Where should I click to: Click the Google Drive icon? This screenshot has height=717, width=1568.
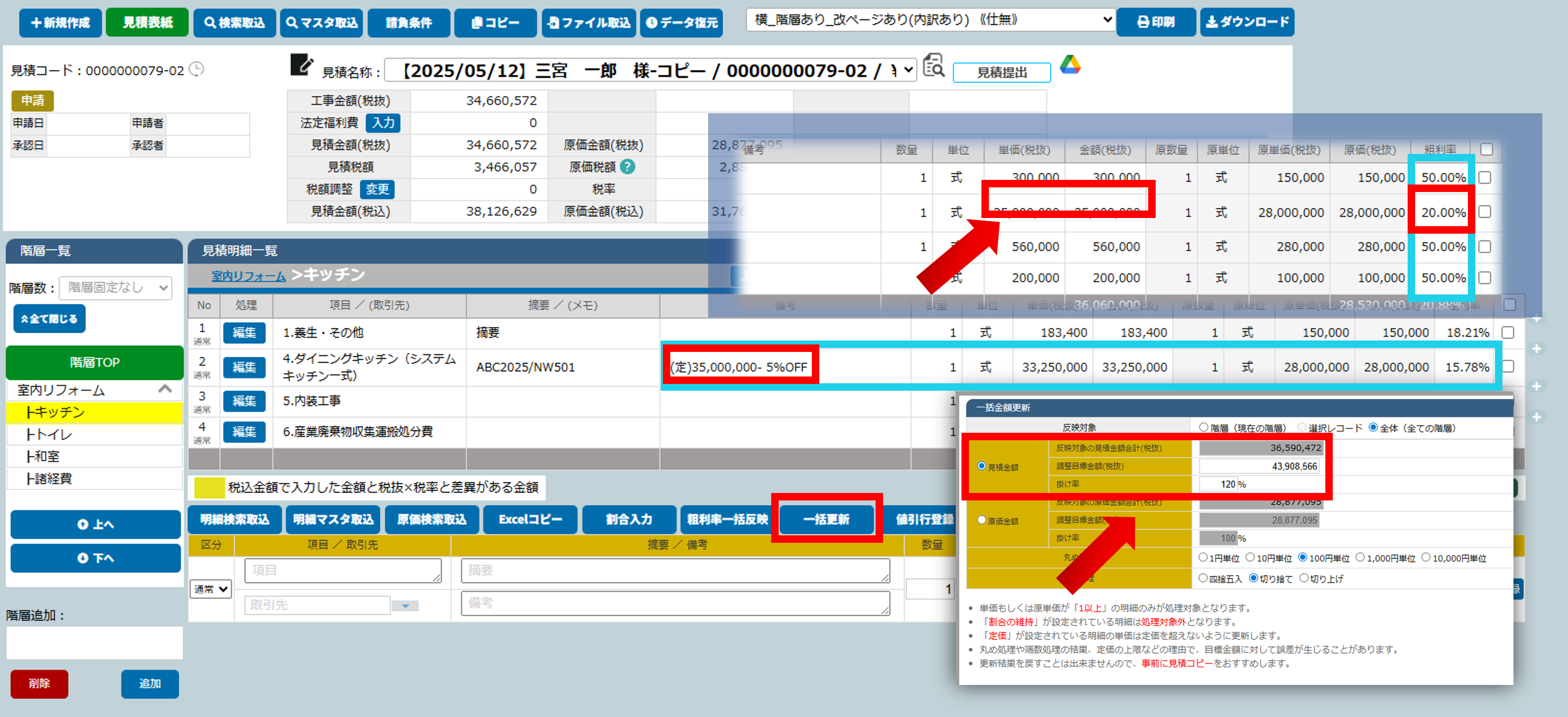tap(1069, 65)
